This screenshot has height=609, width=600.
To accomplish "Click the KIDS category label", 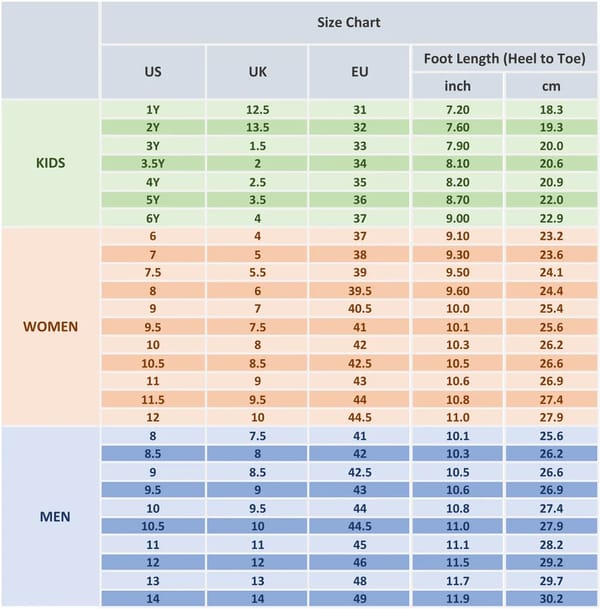I will [50, 163].
